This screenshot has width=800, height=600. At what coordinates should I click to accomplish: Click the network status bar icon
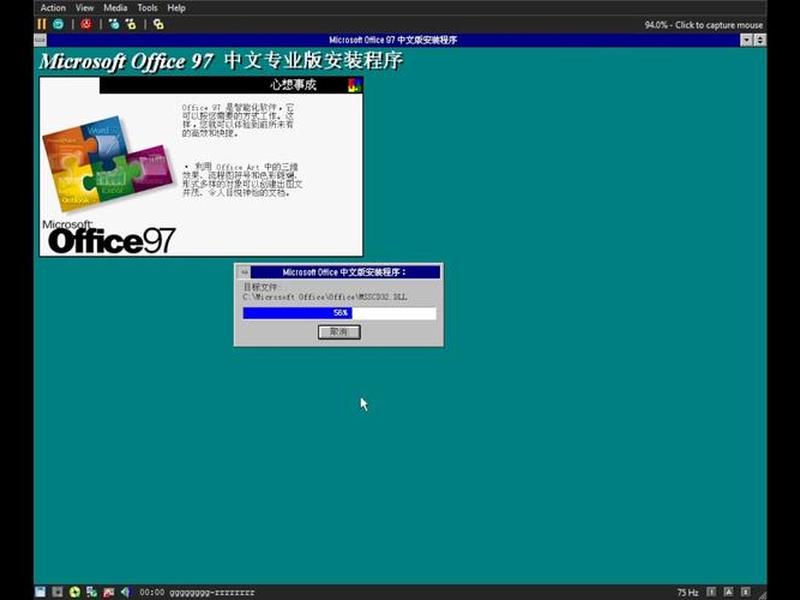pos(108,592)
